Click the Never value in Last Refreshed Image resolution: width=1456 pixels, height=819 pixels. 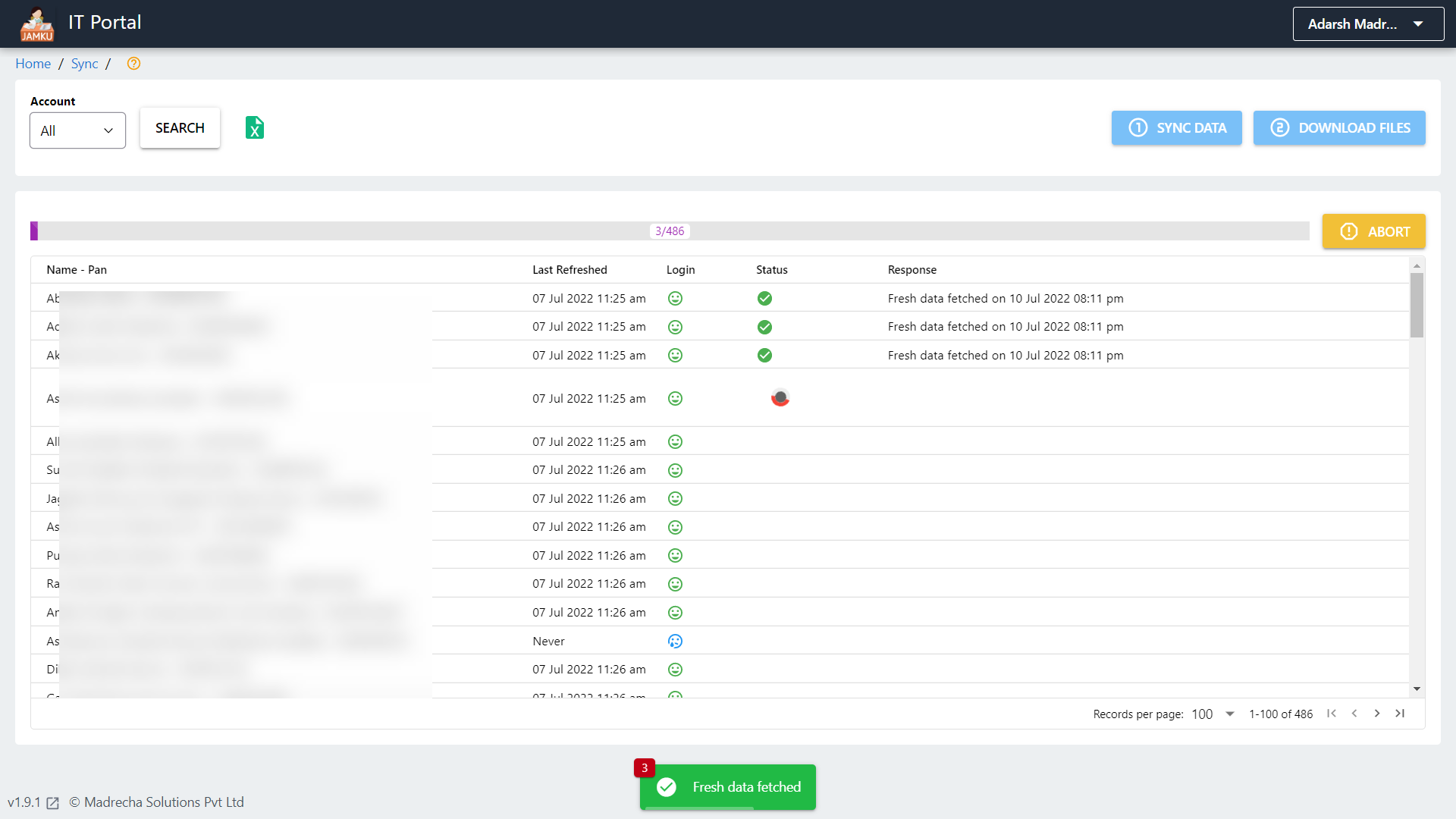point(548,642)
